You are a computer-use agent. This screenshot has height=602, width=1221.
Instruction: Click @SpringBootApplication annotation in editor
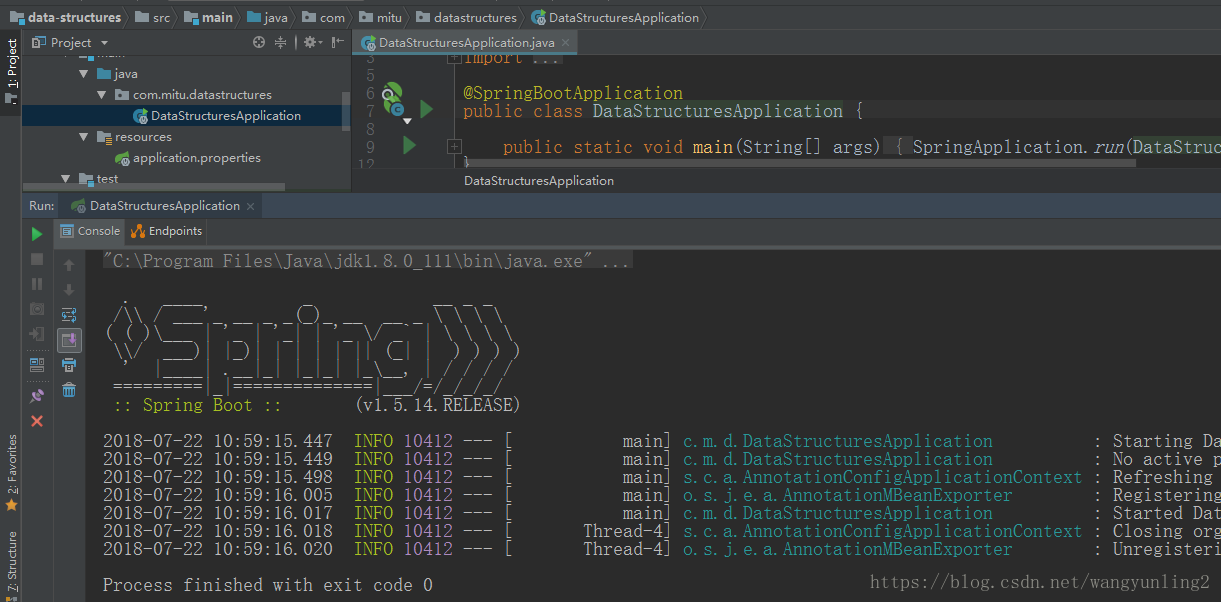[573, 93]
